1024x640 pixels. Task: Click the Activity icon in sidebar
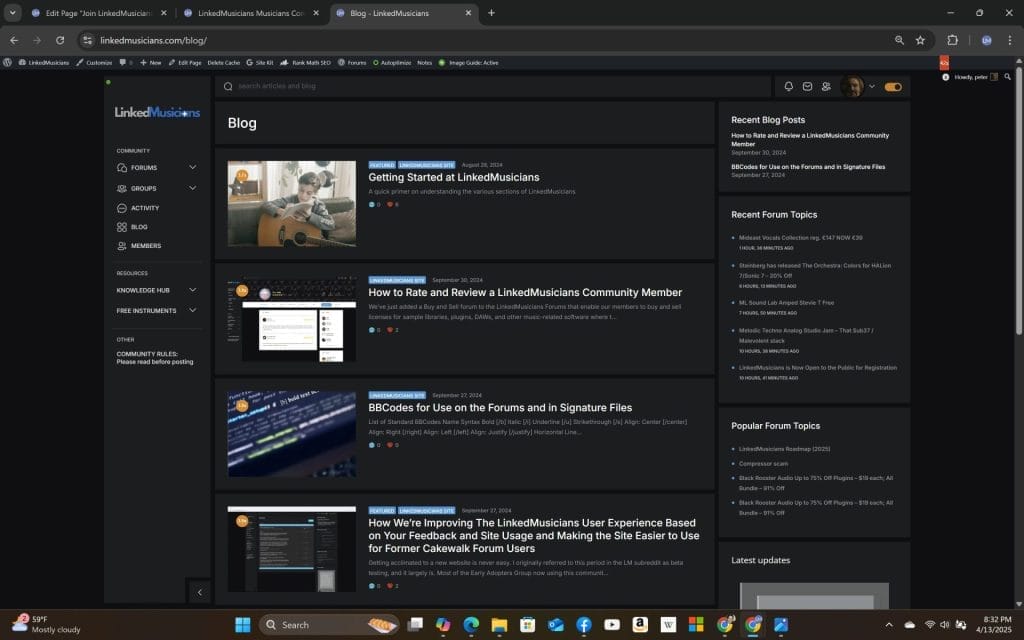pyautogui.click(x=122, y=208)
